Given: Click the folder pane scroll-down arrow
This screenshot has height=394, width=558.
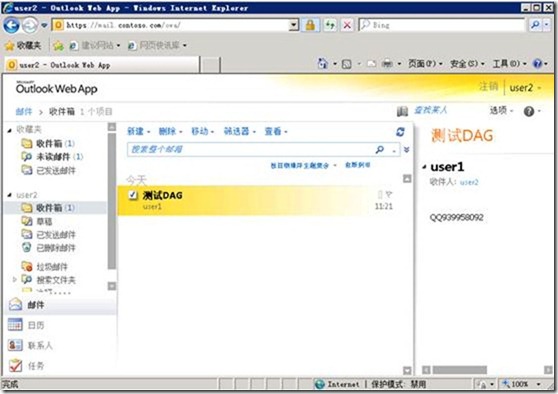Looking at the screenshot, I should (x=112, y=286).
